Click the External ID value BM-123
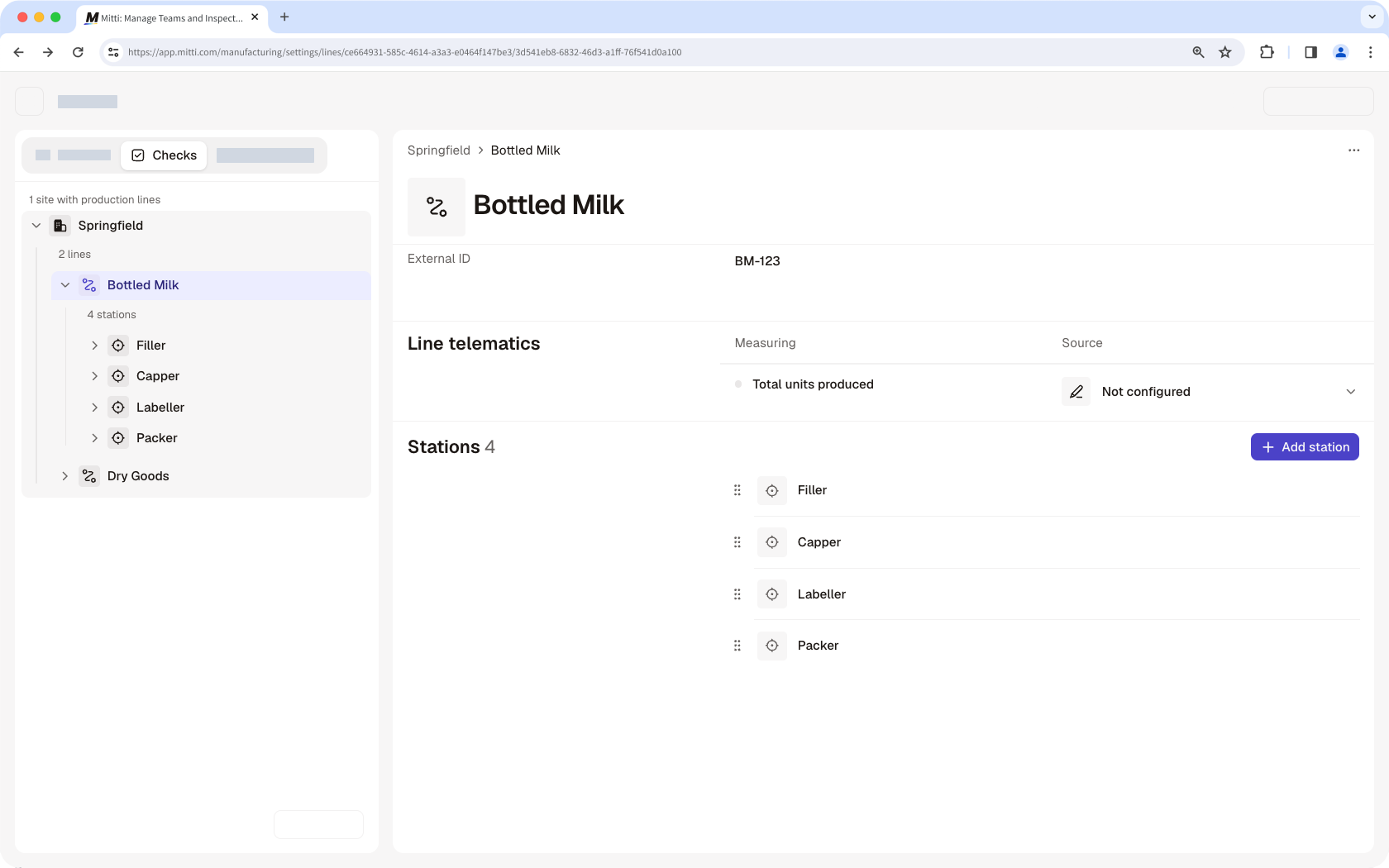Image resolution: width=1389 pixels, height=868 pixels. pyautogui.click(x=757, y=261)
